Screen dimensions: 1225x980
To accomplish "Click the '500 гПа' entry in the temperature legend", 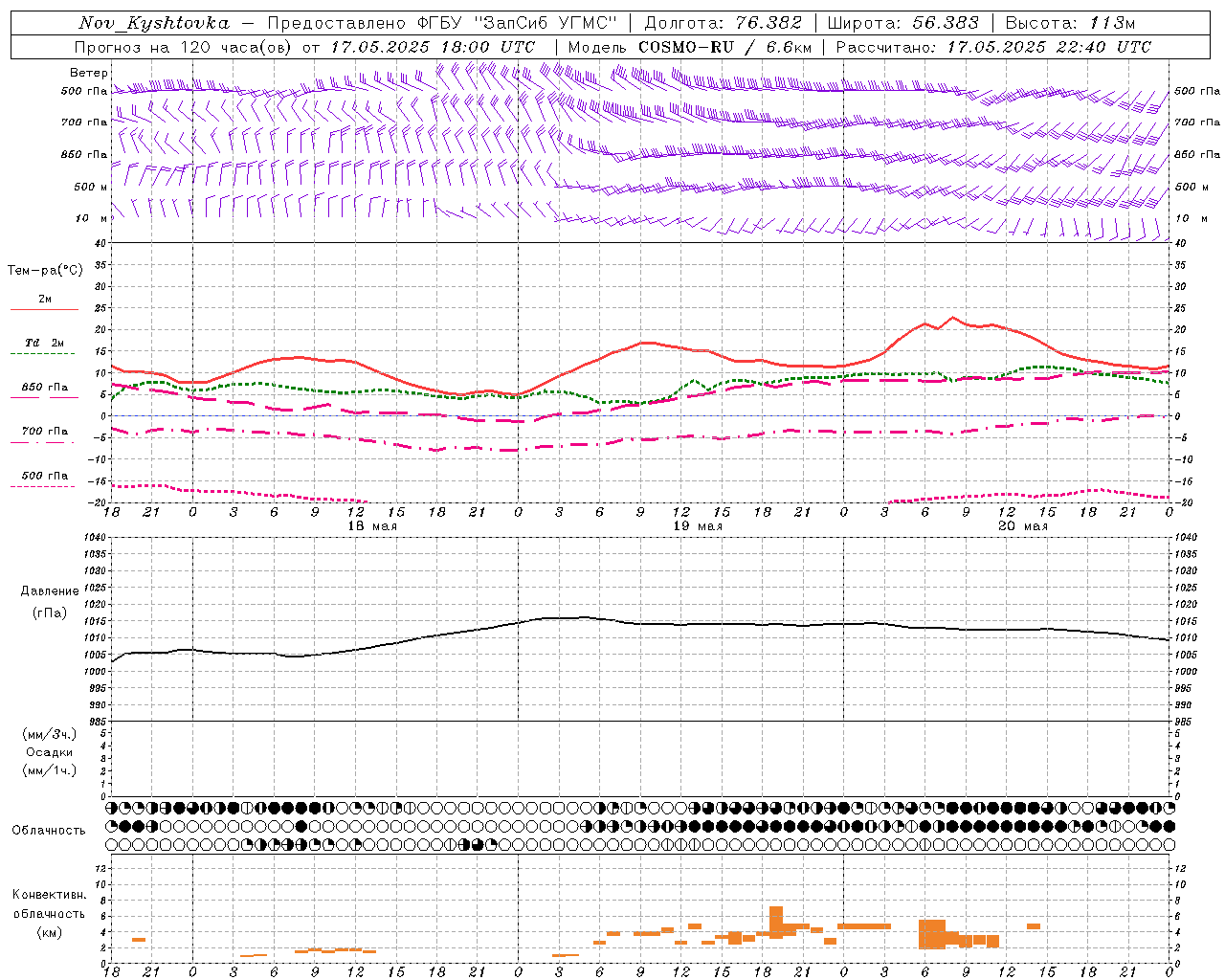I will click(45, 476).
